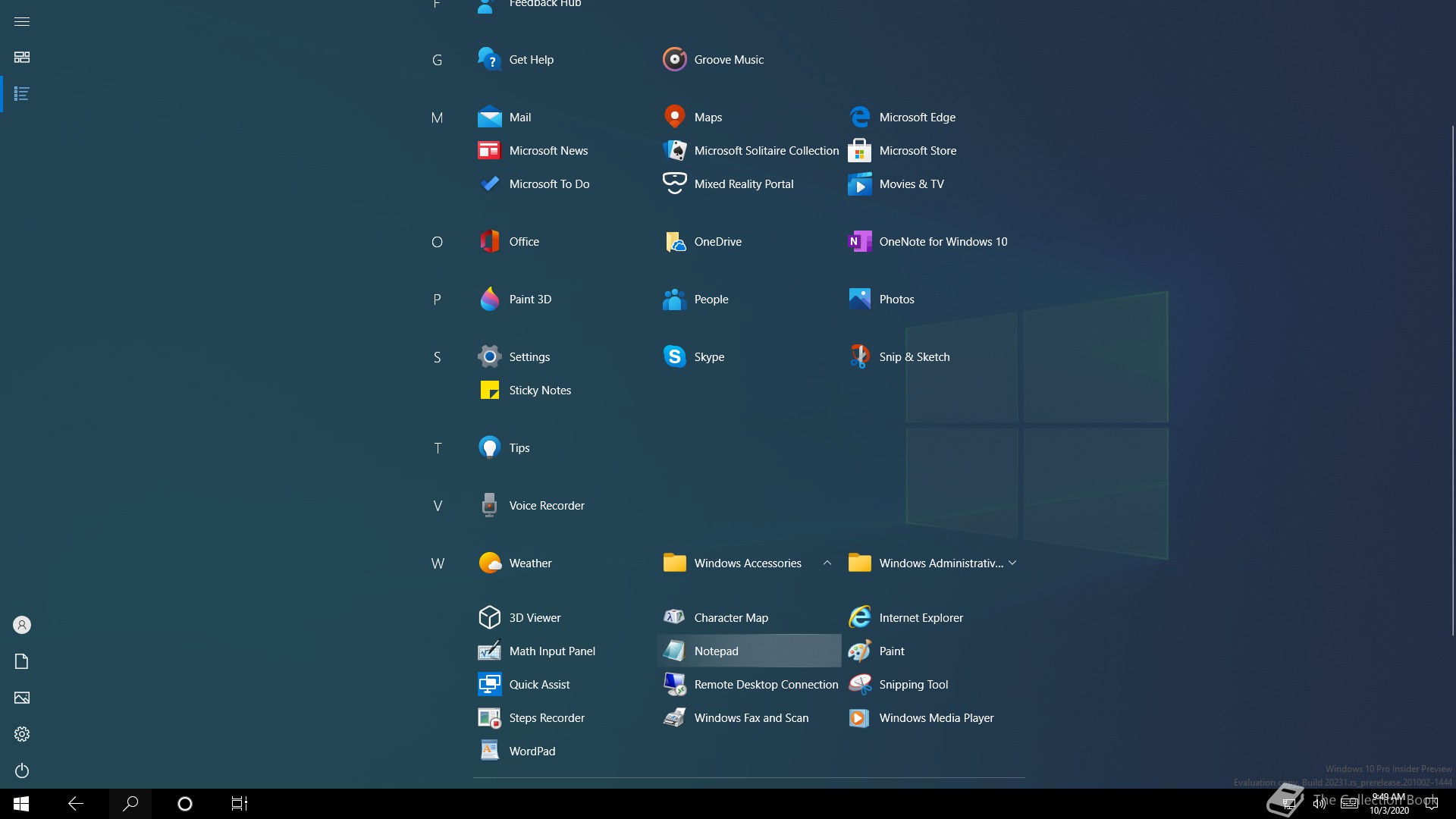Launch Skype icon

[x=674, y=356]
